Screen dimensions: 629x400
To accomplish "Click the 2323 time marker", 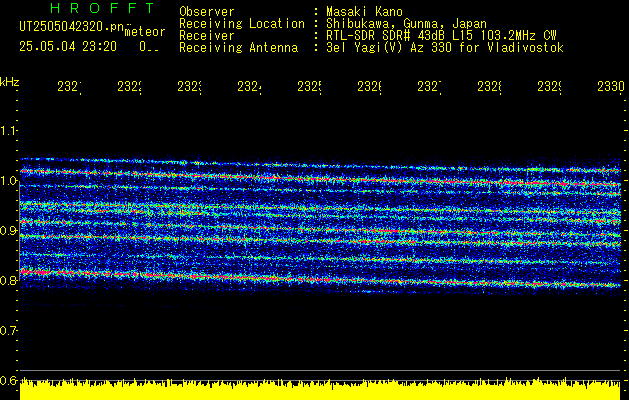I will [x=190, y=86].
